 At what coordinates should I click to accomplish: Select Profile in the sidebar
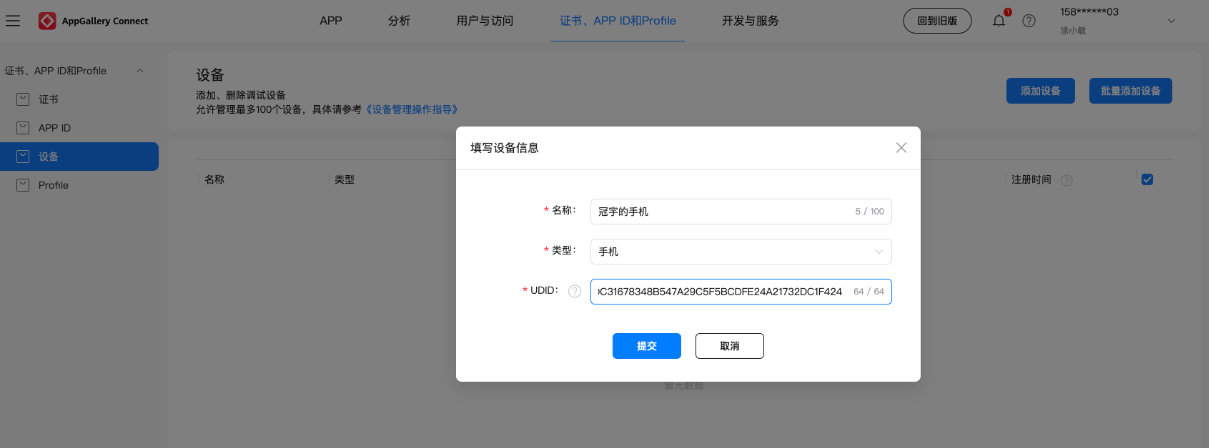click(x=53, y=185)
